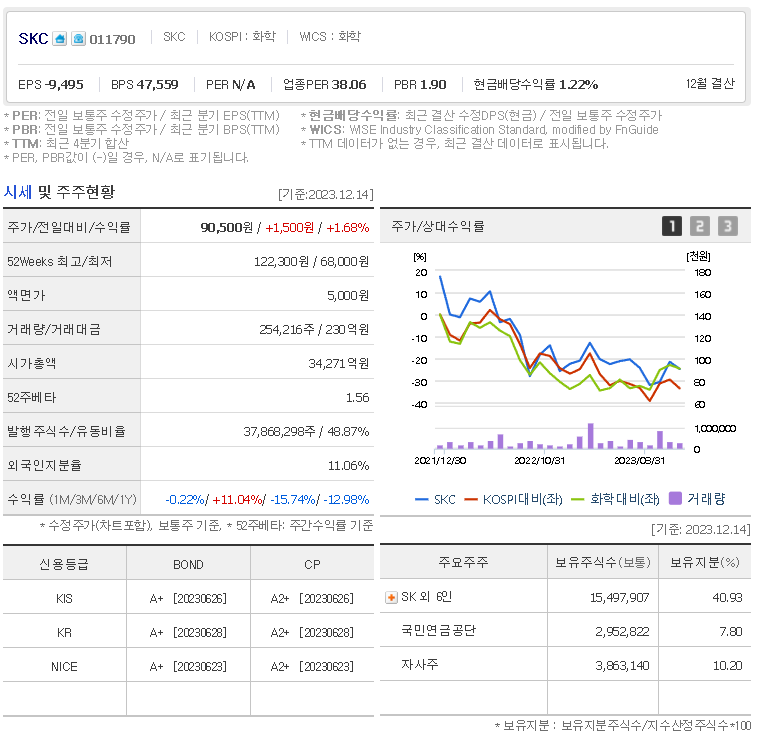Select the BPS 47,559 value

click(x=145, y=85)
